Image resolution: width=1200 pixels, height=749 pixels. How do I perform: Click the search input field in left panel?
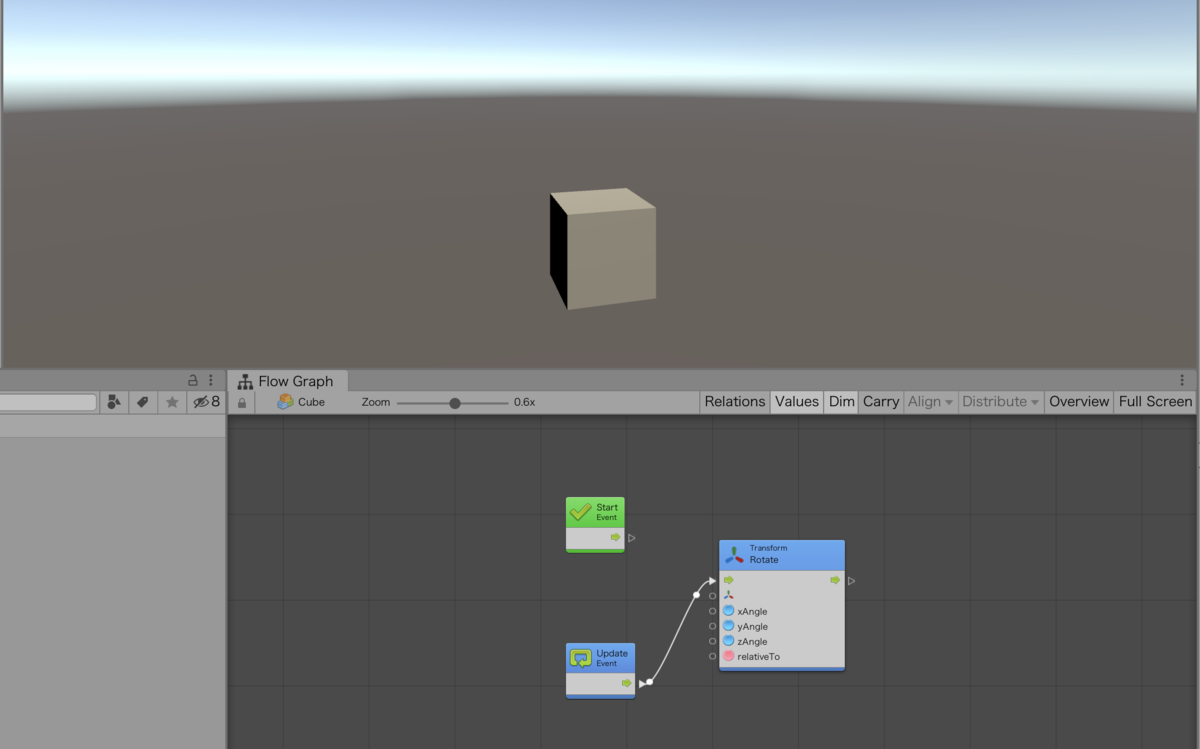[48, 402]
